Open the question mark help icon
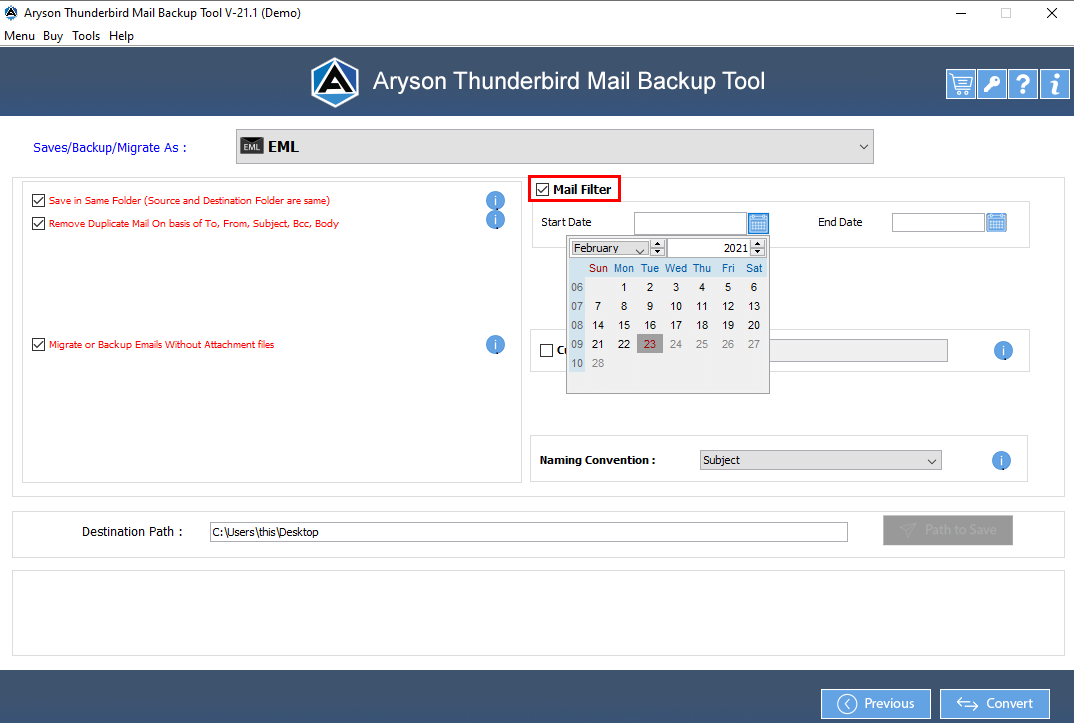Image resolution: width=1074 pixels, height=723 pixels. [x=1023, y=84]
